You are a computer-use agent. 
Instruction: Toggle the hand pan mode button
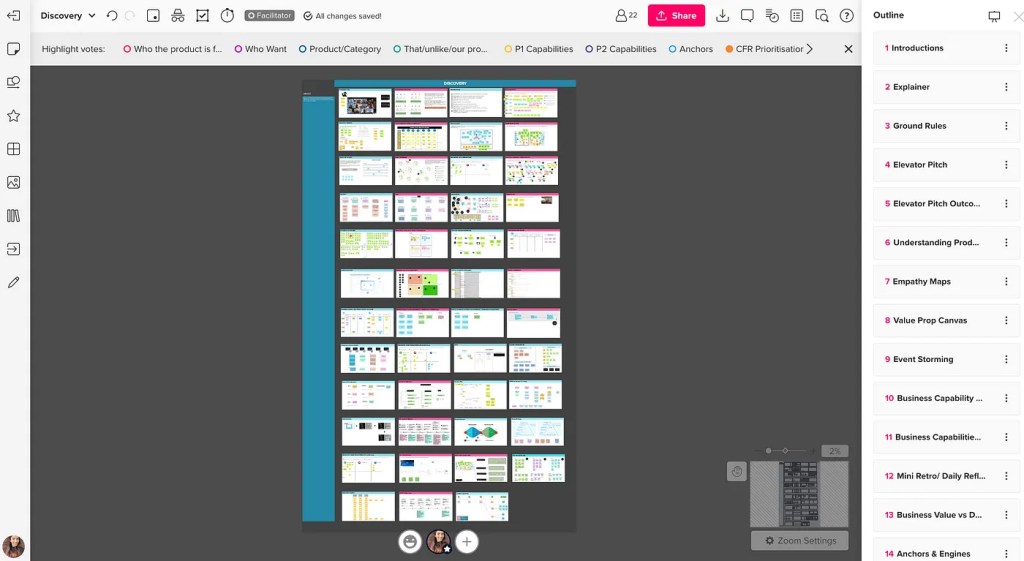coord(737,472)
